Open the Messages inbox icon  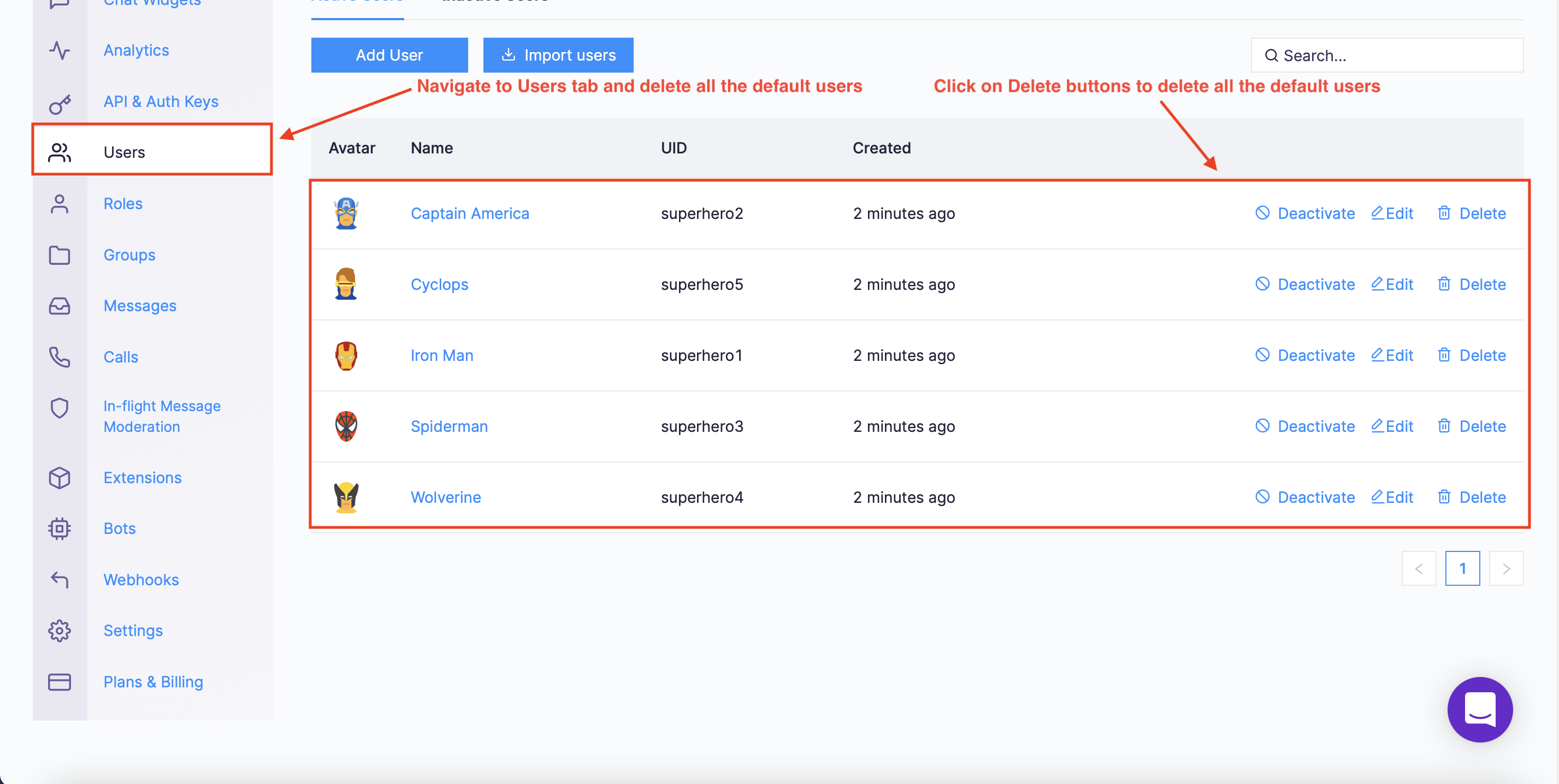point(60,306)
